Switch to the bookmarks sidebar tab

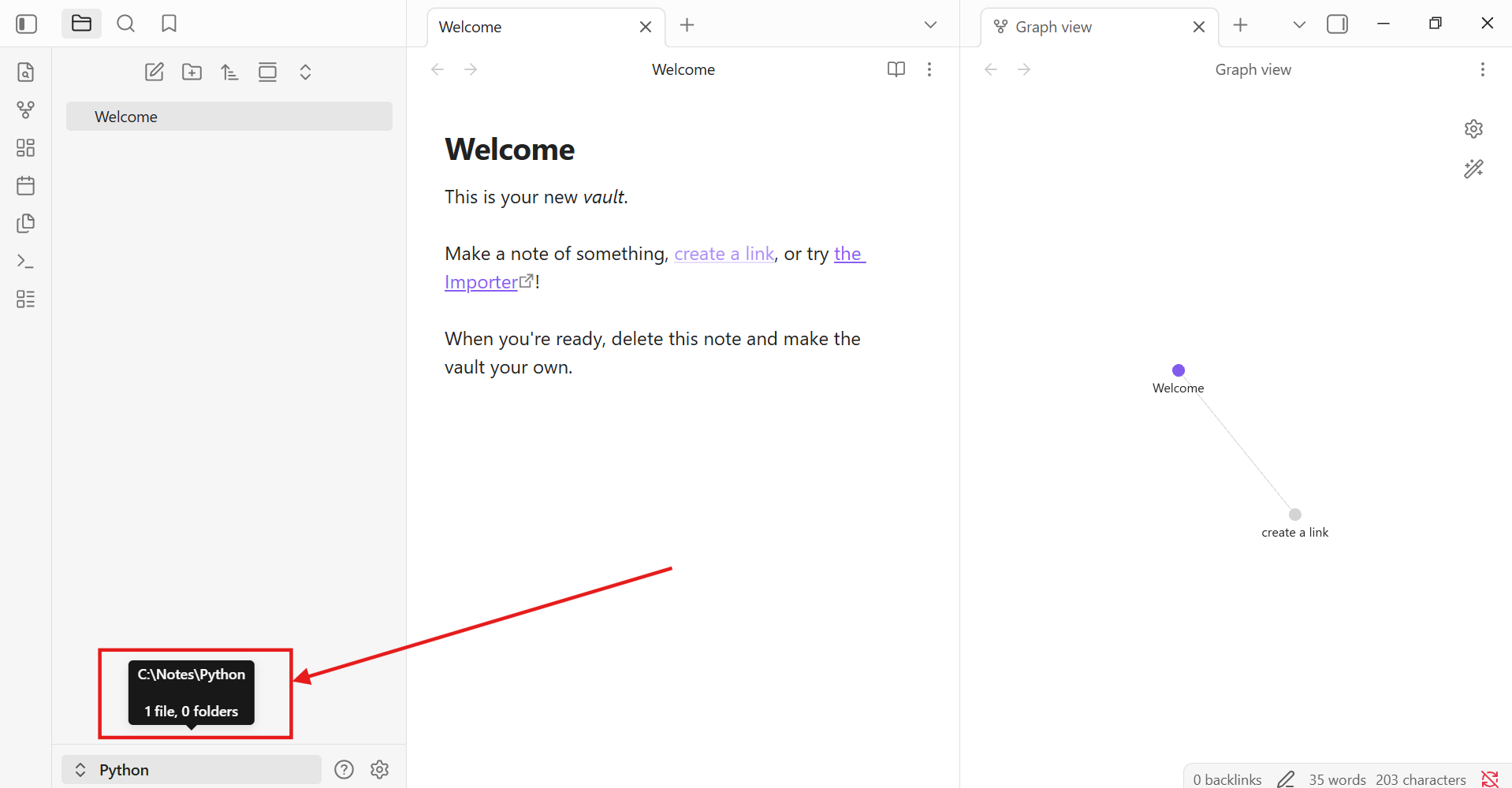pyautogui.click(x=169, y=24)
